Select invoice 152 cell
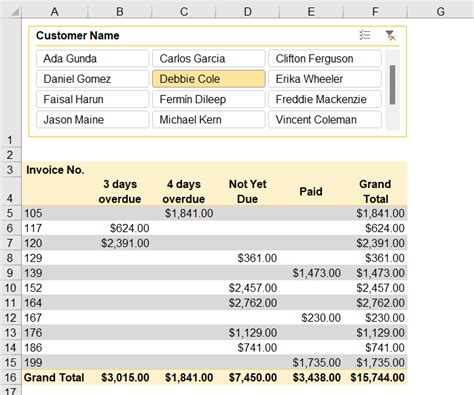 coord(55,288)
